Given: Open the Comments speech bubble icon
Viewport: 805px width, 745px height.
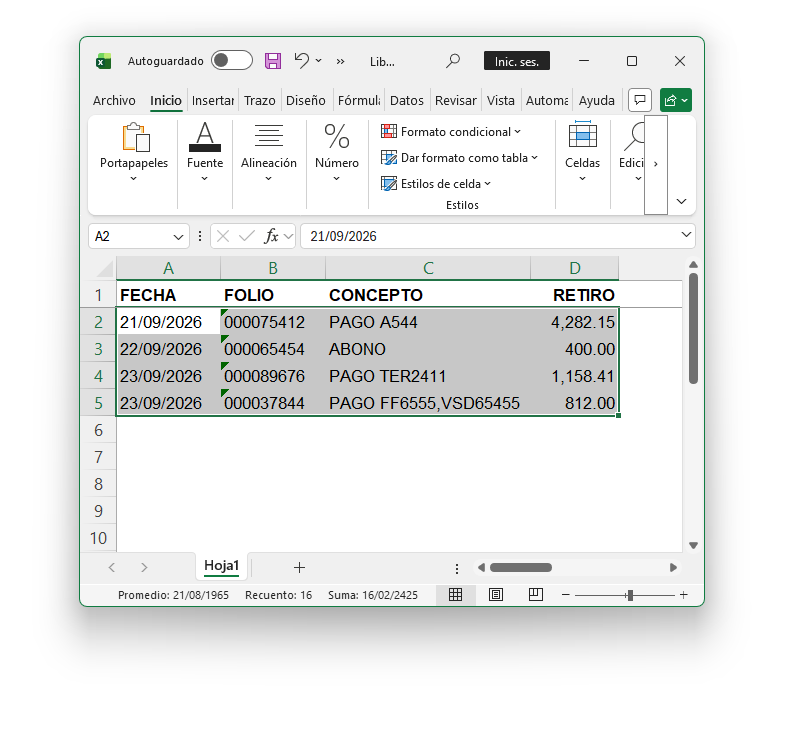Looking at the screenshot, I should [x=640, y=100].
